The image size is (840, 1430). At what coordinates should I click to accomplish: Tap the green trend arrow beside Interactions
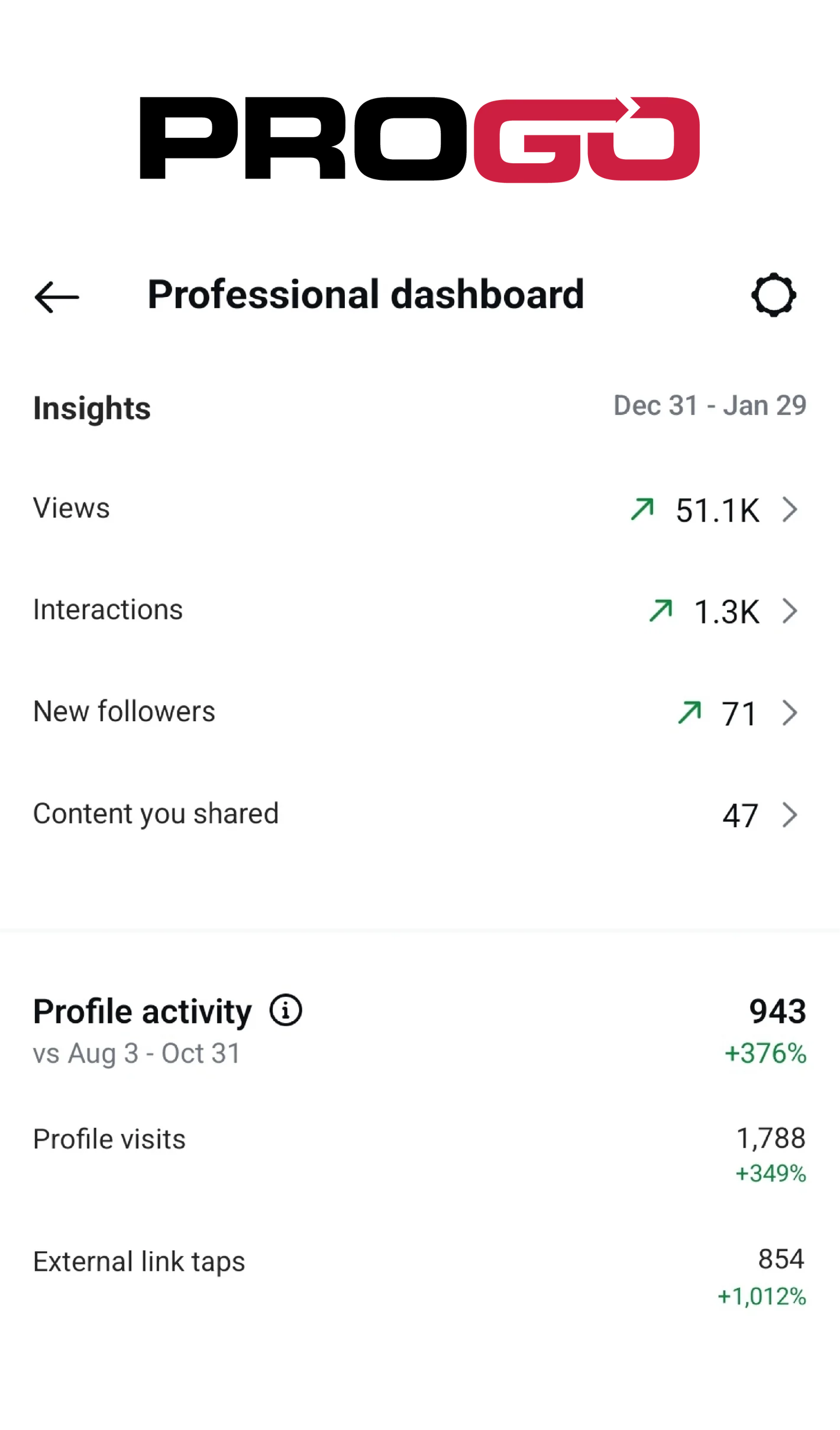(x=660, y=611)
